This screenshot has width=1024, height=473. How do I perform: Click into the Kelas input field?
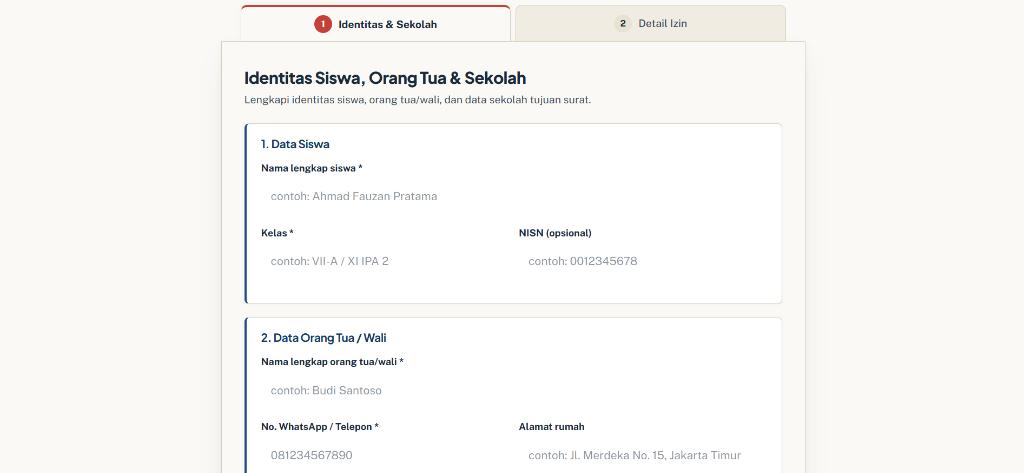pos(384,261)
